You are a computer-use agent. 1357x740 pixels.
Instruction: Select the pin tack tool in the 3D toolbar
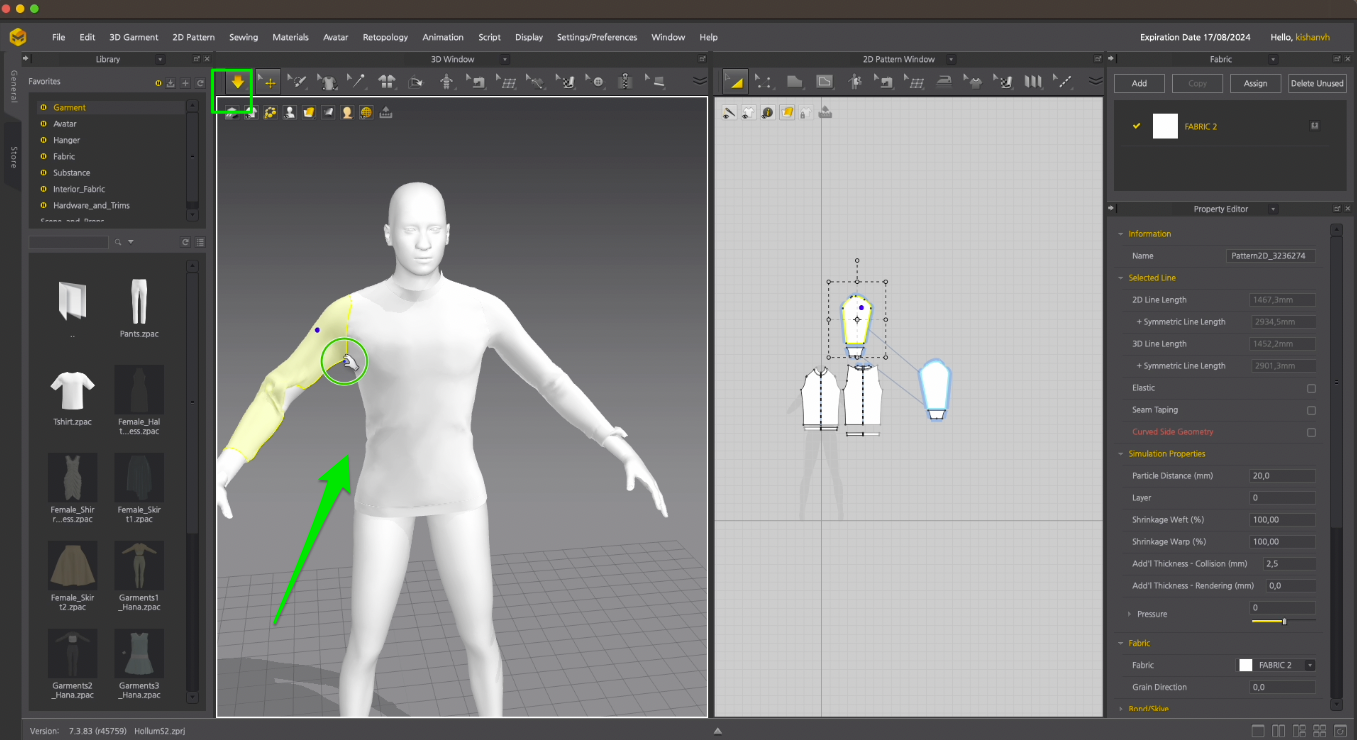357,82
